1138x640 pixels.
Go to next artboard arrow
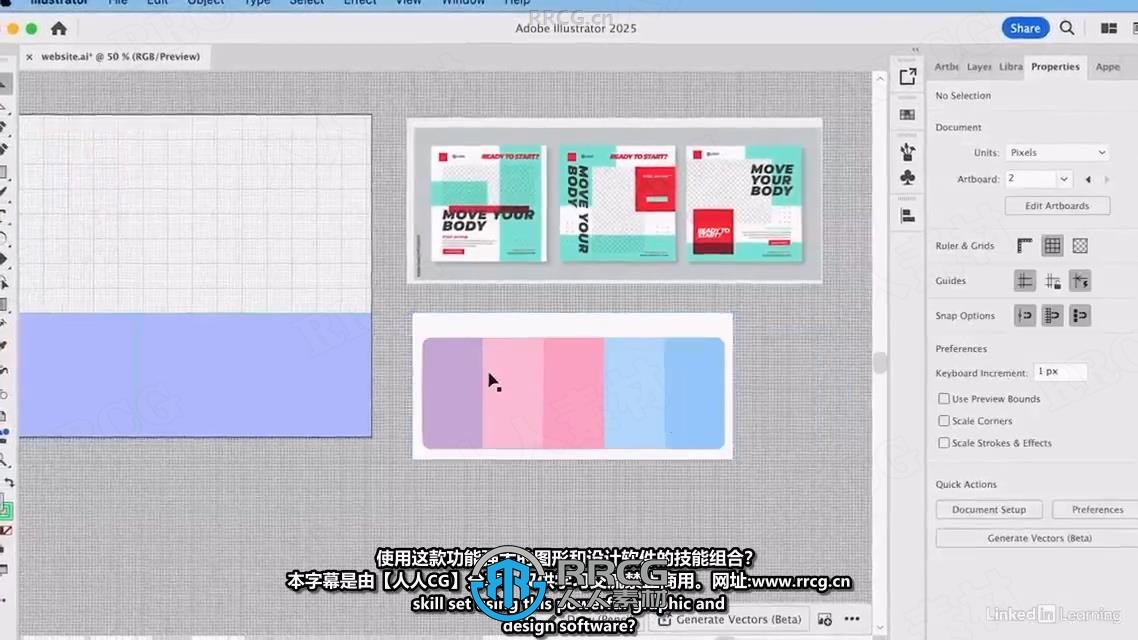[1107, 179]
